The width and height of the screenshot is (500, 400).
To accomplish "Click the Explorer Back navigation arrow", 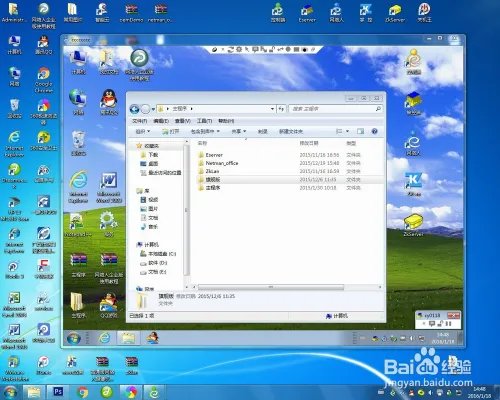I will click(x=134, y=109).
